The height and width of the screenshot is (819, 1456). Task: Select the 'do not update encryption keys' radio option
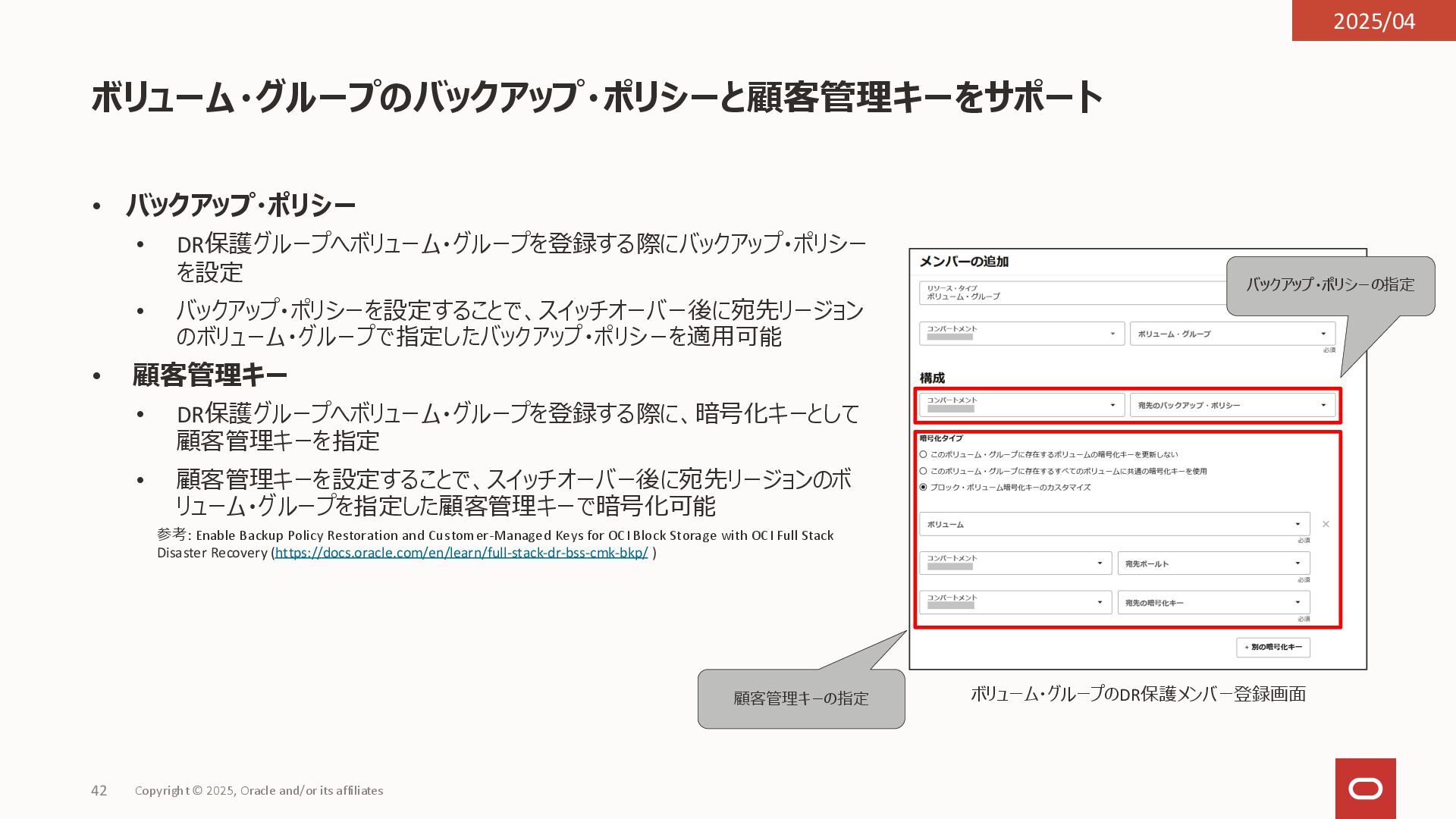coord(923,454)
